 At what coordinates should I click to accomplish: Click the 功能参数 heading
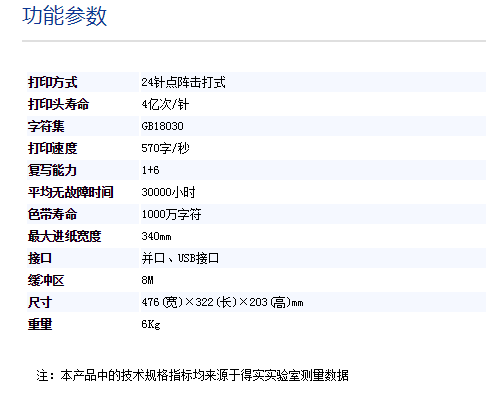64,16
